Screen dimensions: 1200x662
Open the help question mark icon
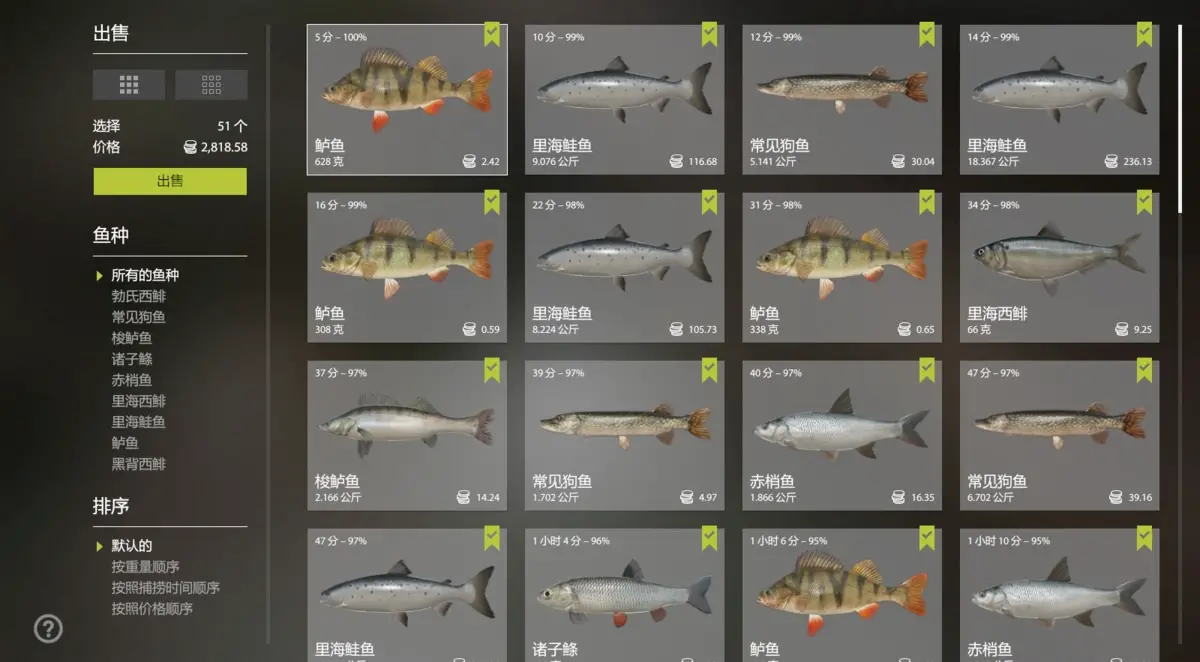[48, 628]
